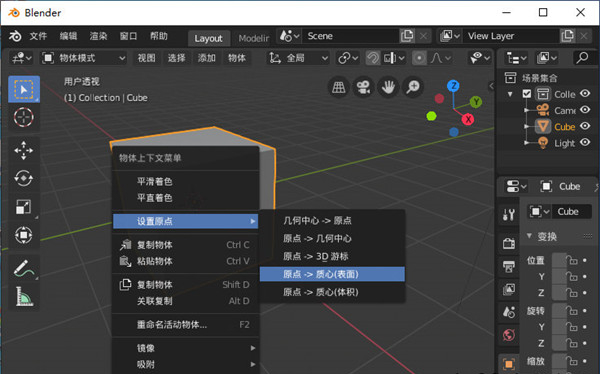Click the red X axis gizmo
This screenshot has height=374, width=600.
point(468,119)
